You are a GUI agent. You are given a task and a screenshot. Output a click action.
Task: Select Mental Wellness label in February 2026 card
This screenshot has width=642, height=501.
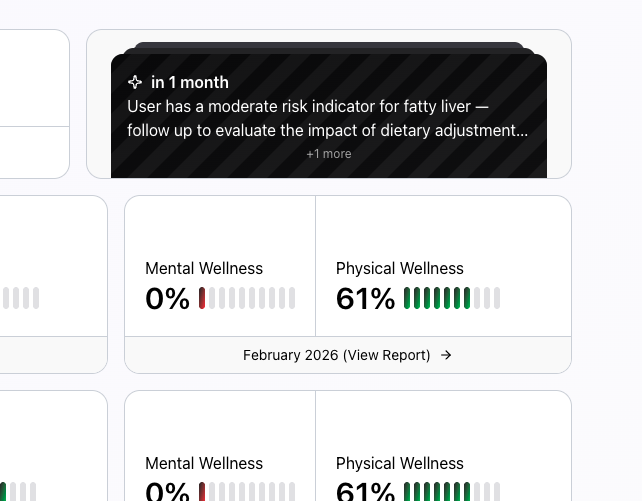coord(204,268)
